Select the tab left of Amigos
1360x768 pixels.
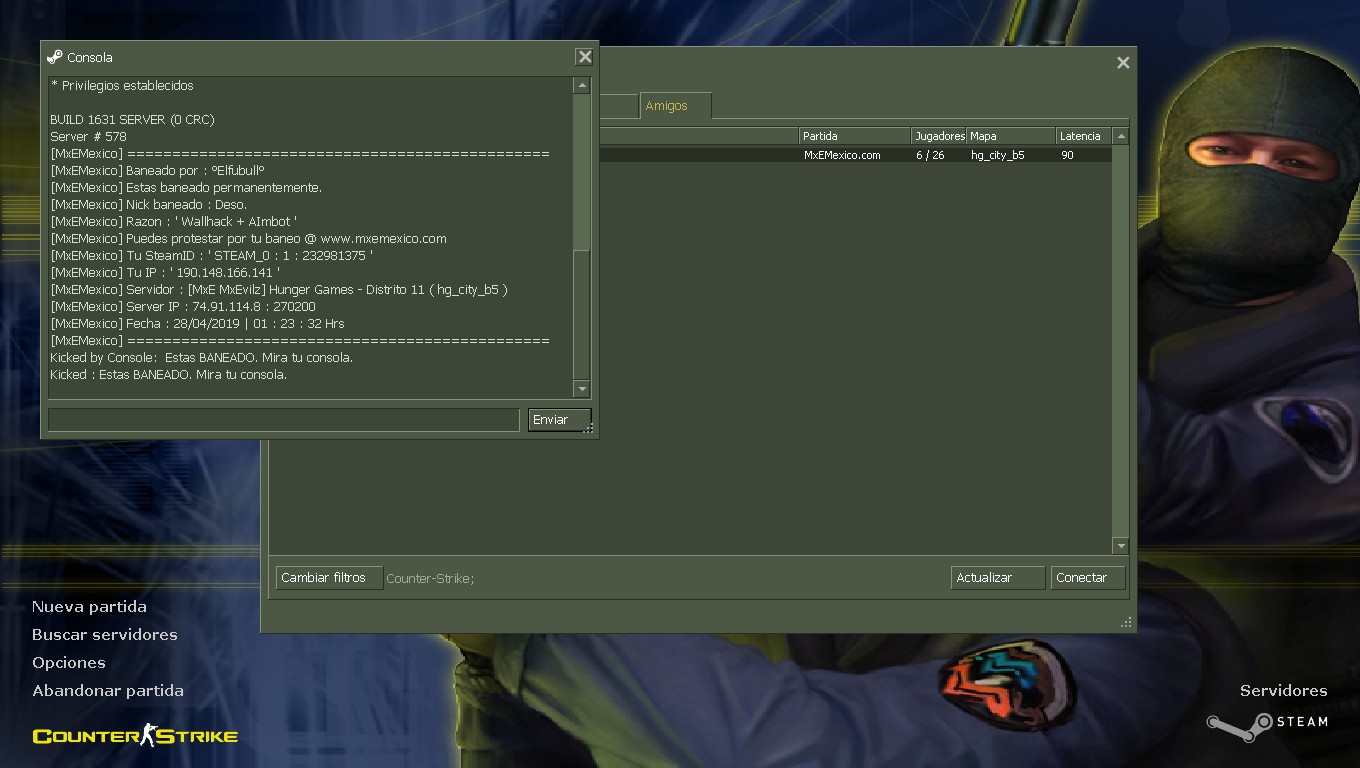point(617,106)
